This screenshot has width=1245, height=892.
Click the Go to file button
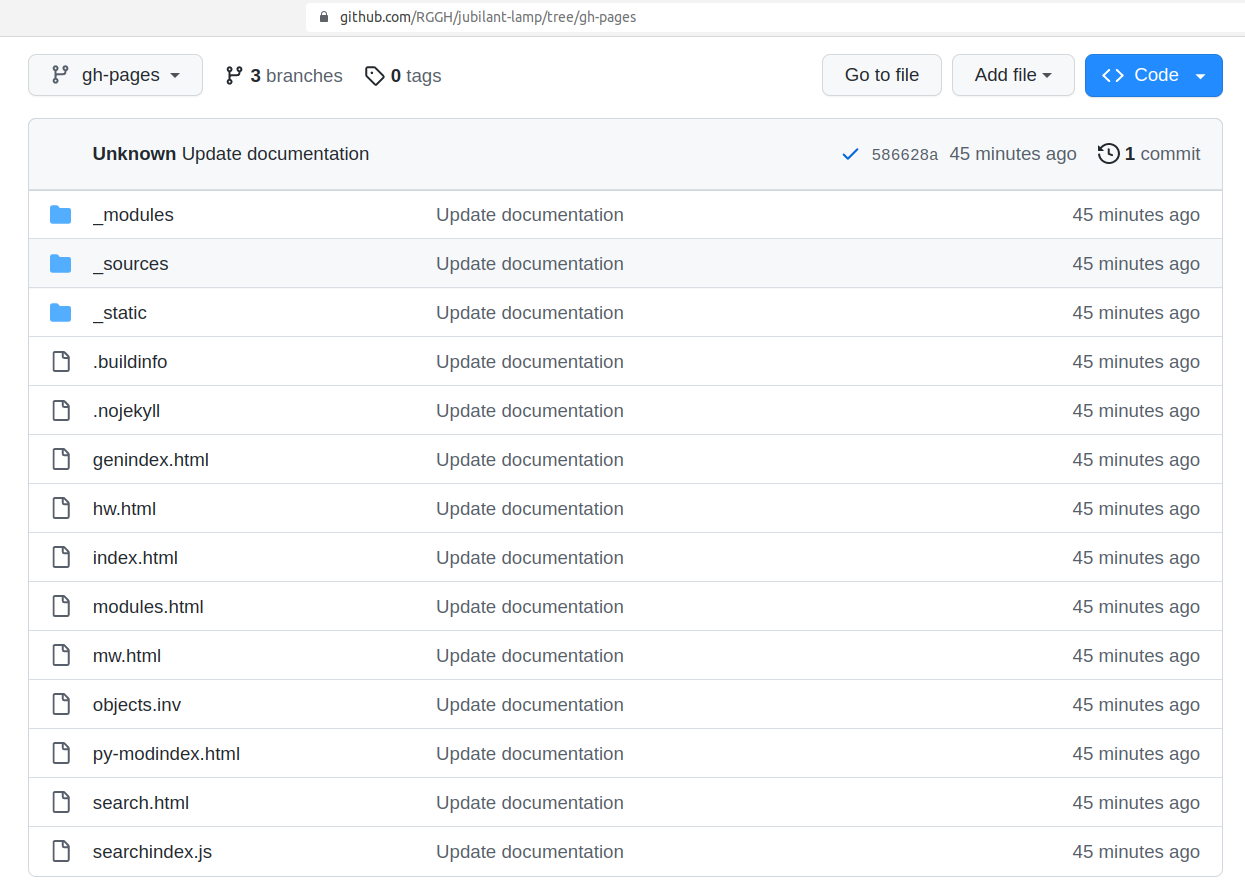click(881, 74)
